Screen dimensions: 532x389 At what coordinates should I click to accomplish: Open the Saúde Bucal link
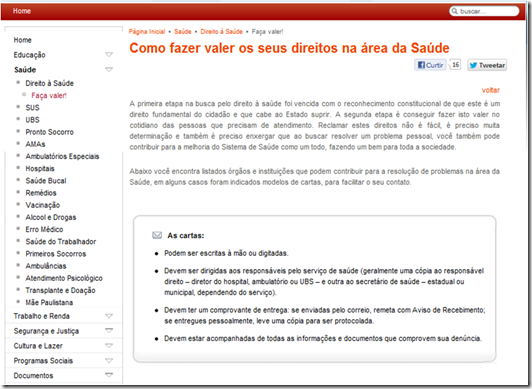(x=46, y=181)
